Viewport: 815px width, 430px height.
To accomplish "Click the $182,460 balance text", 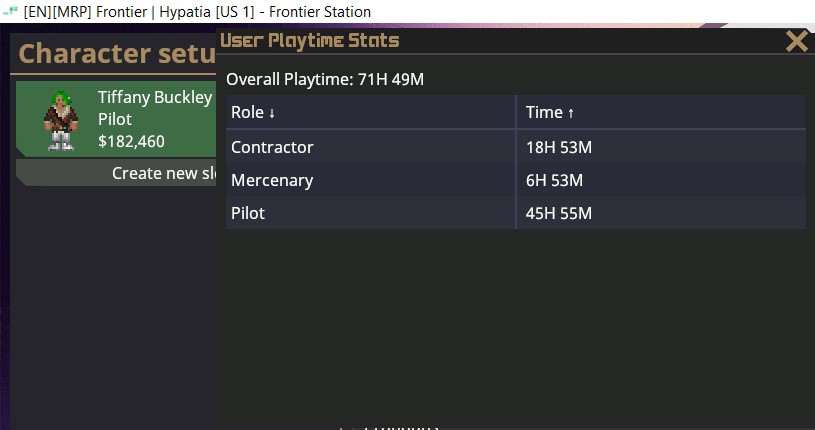I will coord(132,141).
